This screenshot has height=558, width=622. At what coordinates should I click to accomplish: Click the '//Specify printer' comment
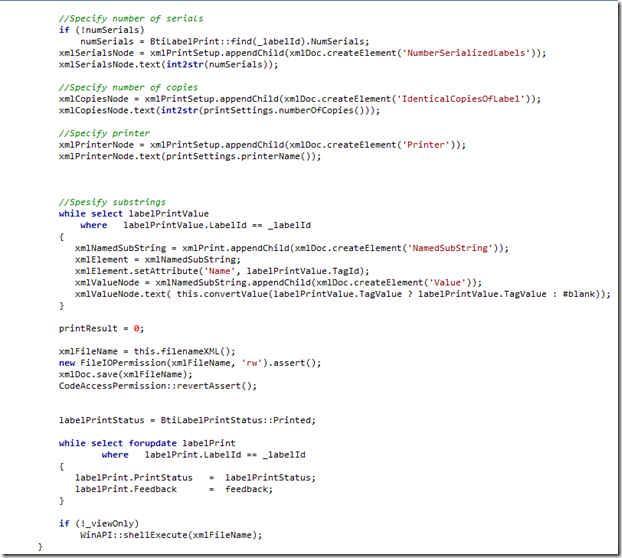[x=104, y=133]
